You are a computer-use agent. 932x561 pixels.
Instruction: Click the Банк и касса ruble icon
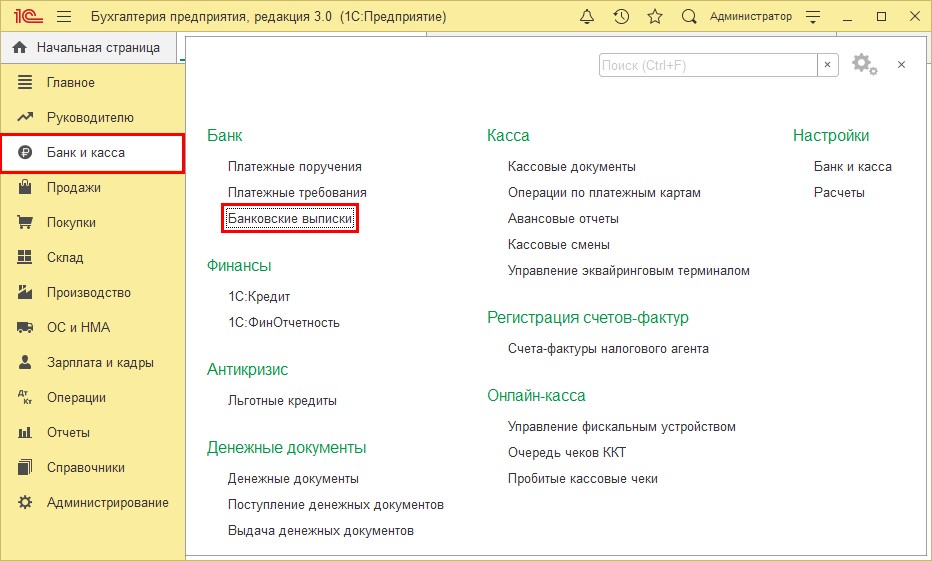tap(25, 153)
